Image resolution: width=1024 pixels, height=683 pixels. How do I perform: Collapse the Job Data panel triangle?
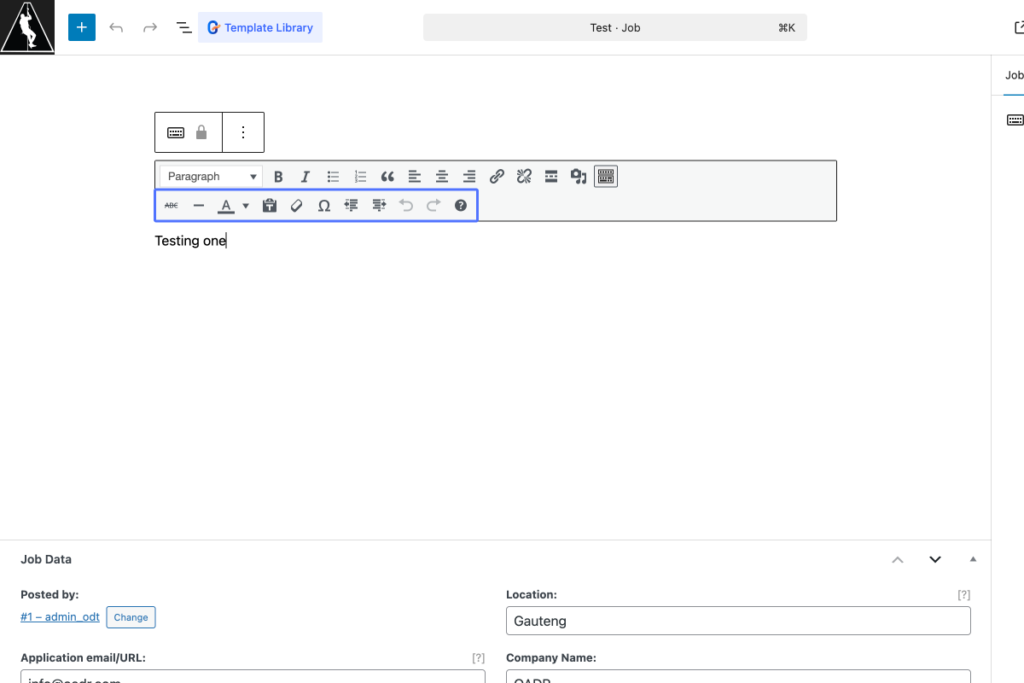coord(973,560)
